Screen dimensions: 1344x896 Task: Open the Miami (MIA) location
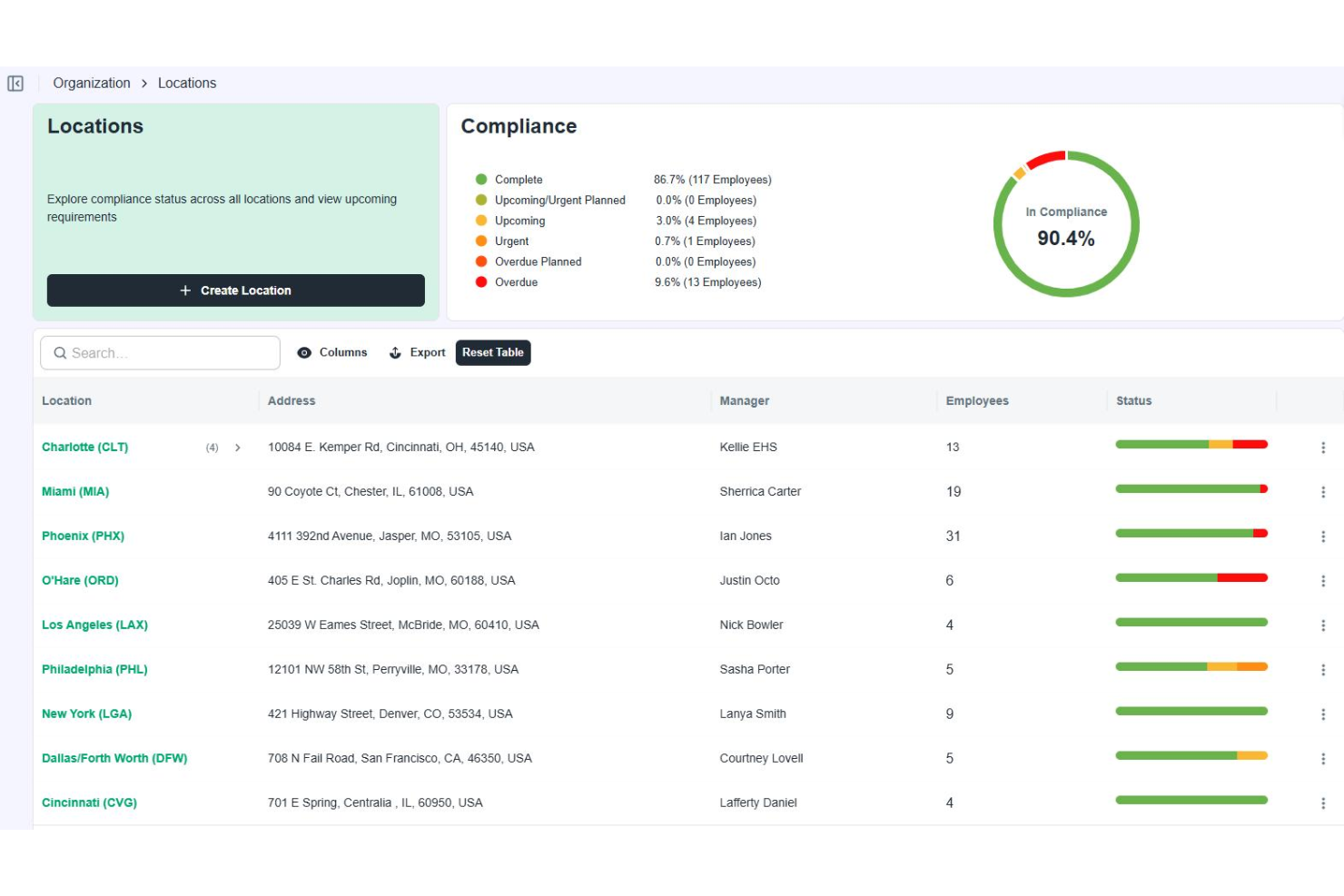[x=75, y=491]
